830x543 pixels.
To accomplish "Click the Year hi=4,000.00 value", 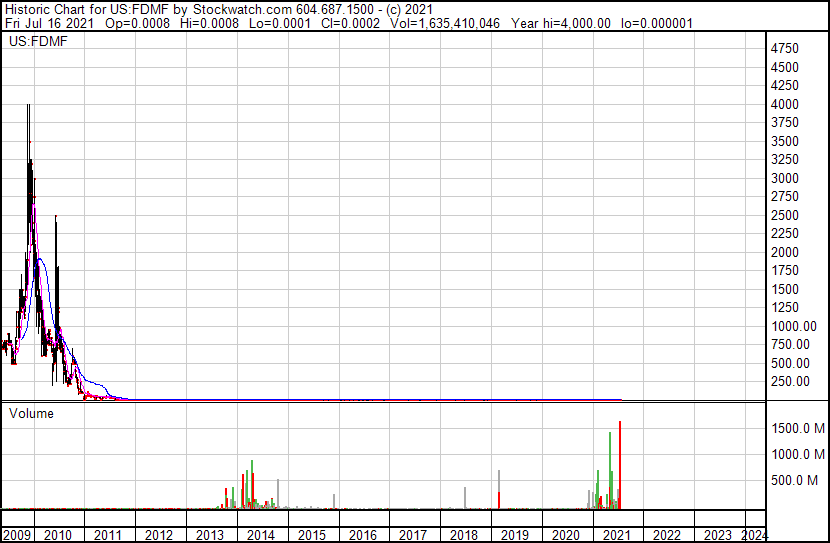I will pyautogui.click(x=561, y=23).
